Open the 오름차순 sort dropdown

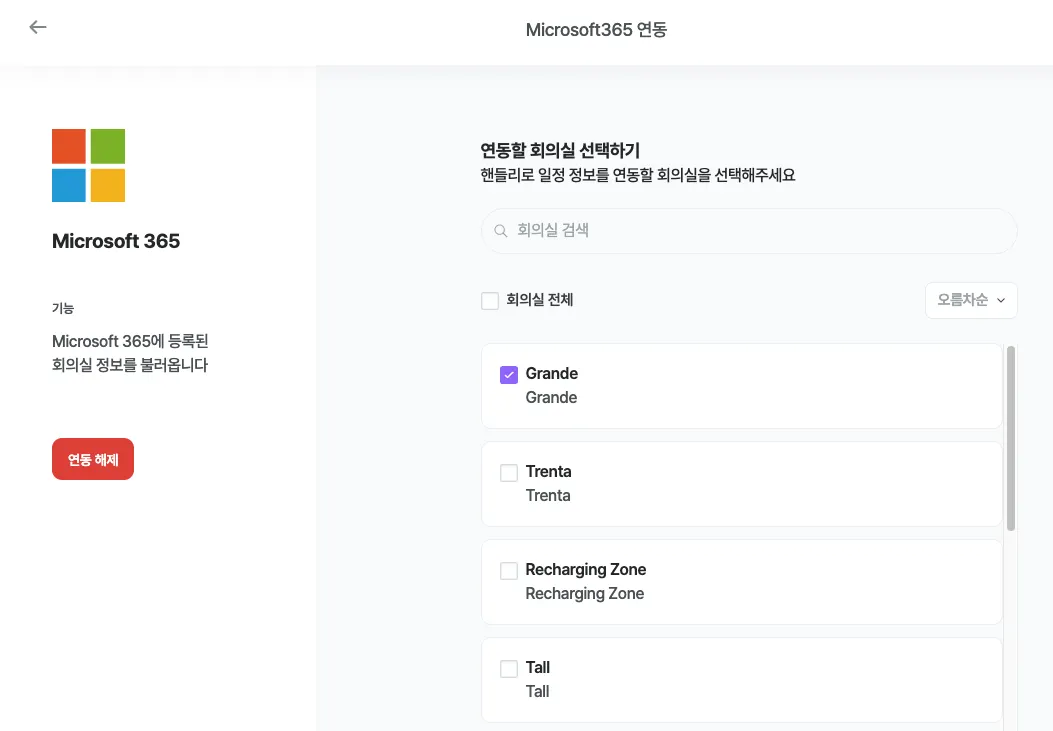click(x=971, y=300)
